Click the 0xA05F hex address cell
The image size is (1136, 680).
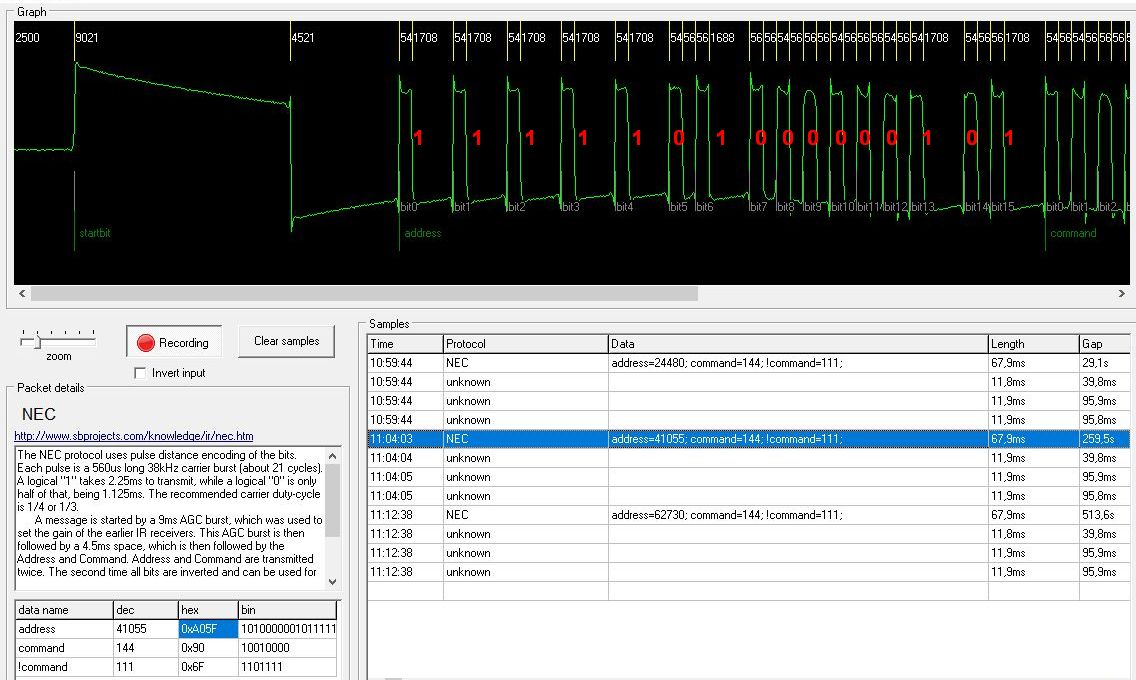click(x=206, y=629)
